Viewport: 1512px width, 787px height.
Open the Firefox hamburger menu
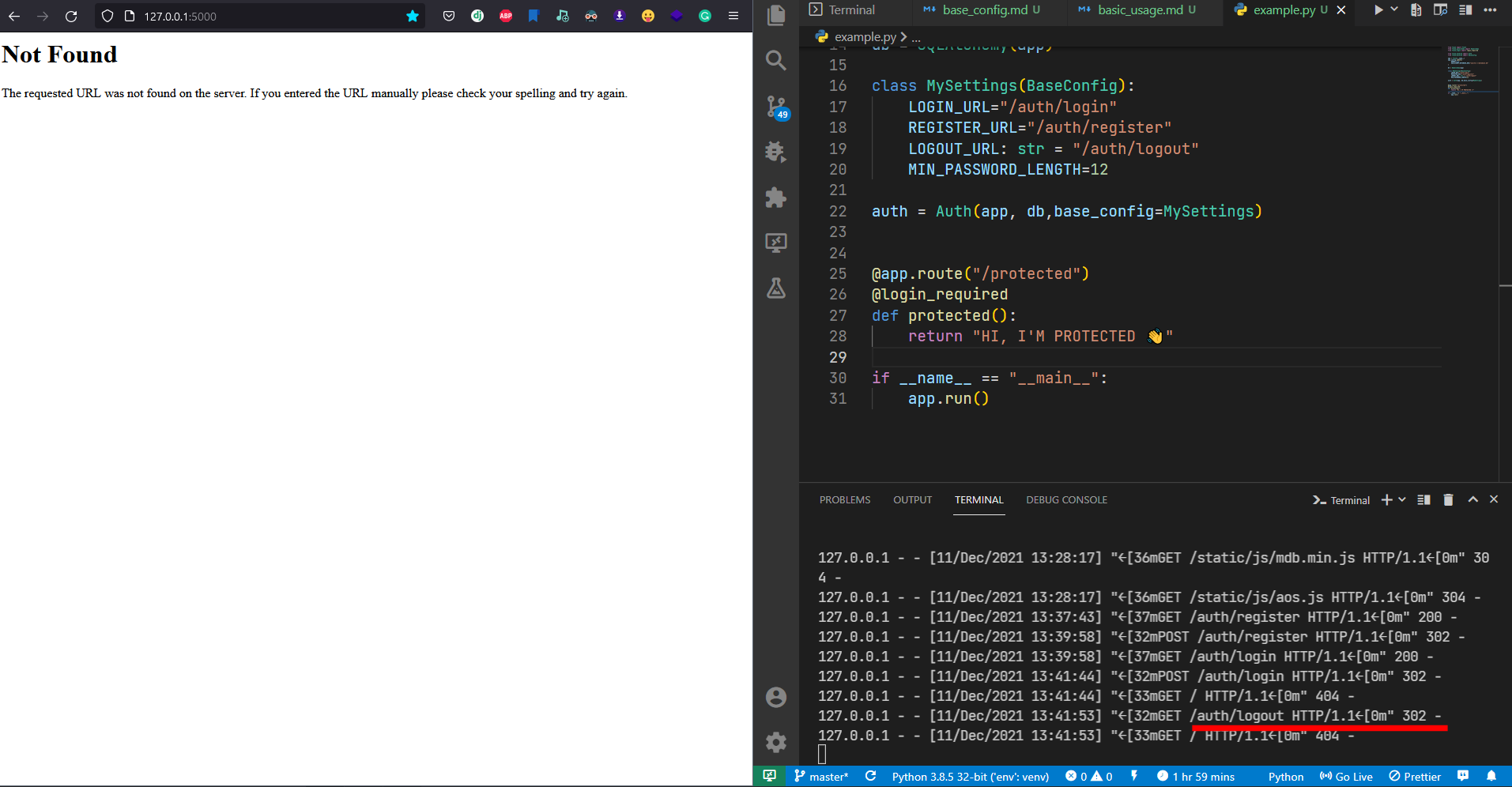[733, 16]
